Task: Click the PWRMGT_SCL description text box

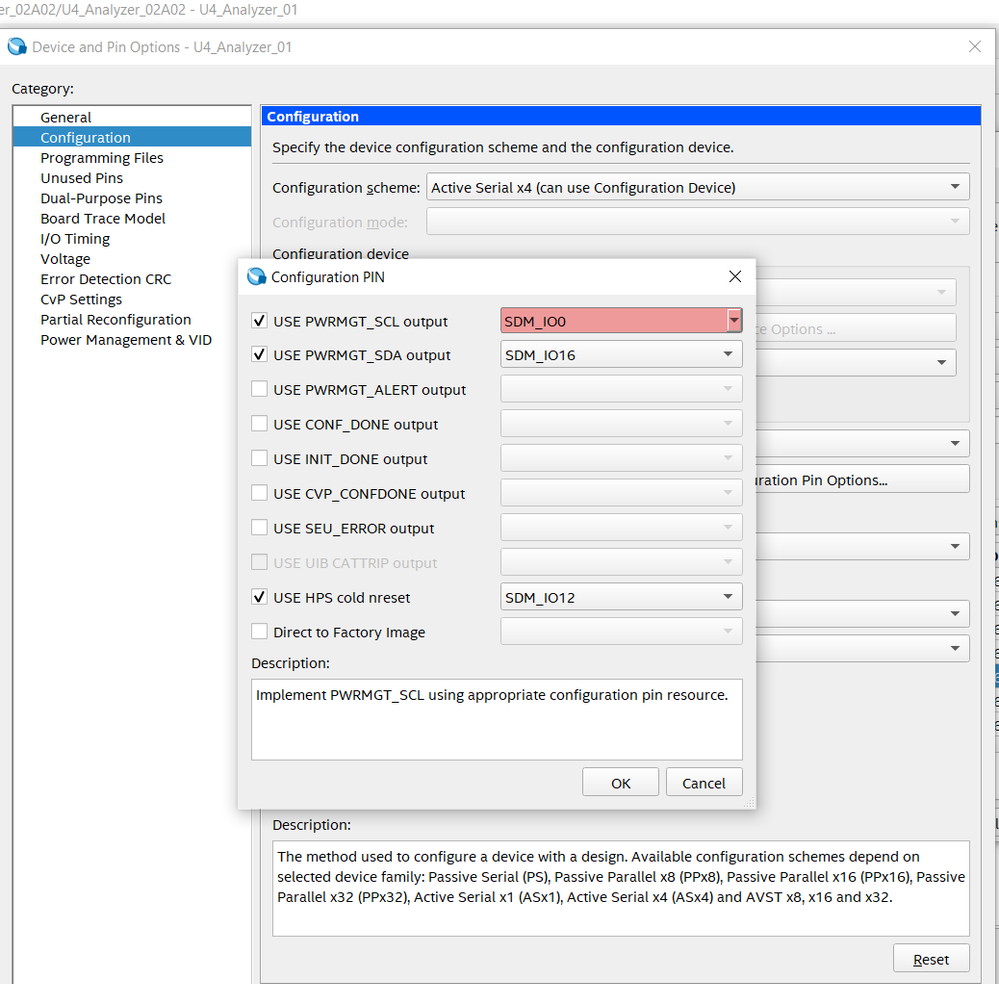Action: [x=496, y=720]
